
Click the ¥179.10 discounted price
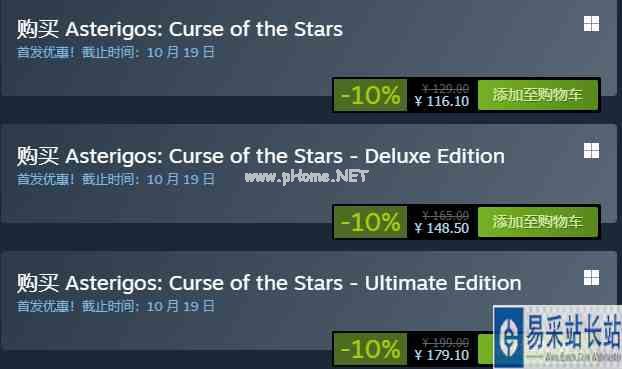pos(442,355)
